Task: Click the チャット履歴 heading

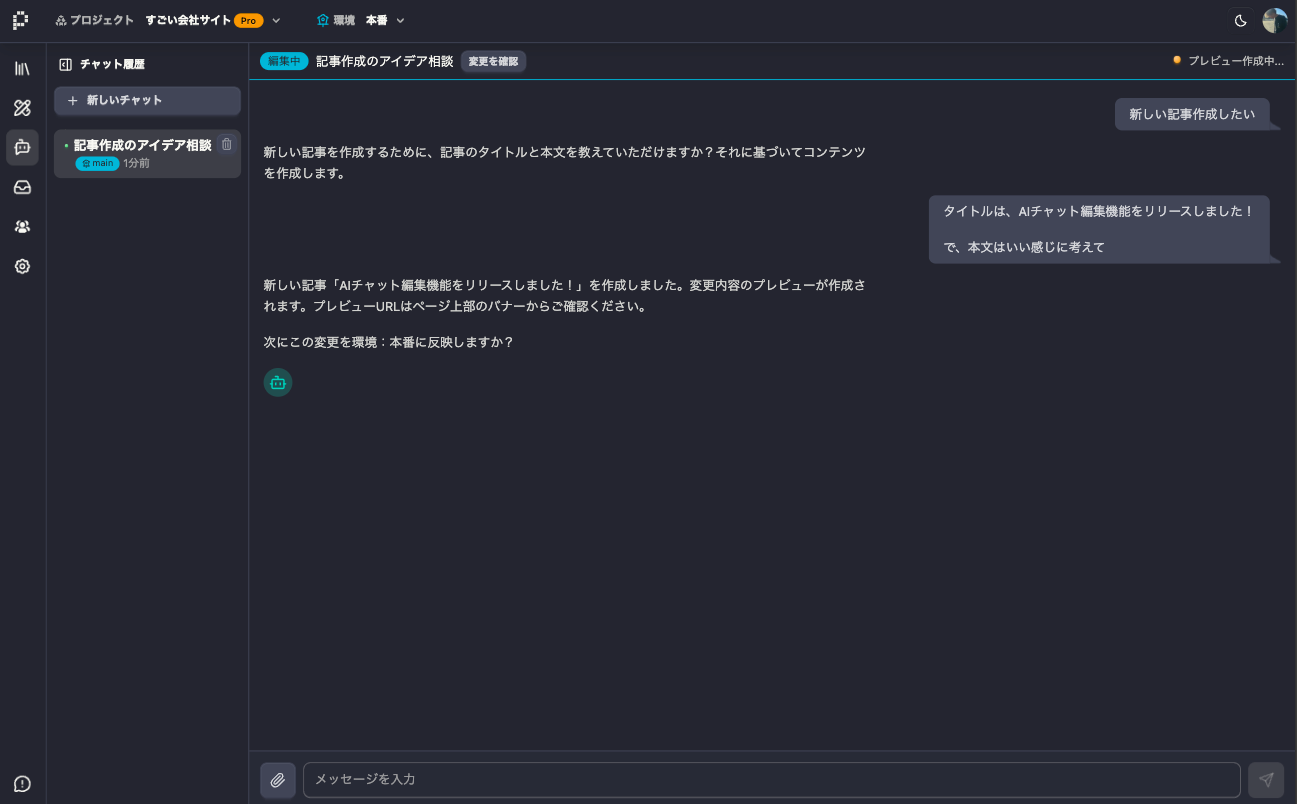Action: pyautogui.click(x=113, y=64)
